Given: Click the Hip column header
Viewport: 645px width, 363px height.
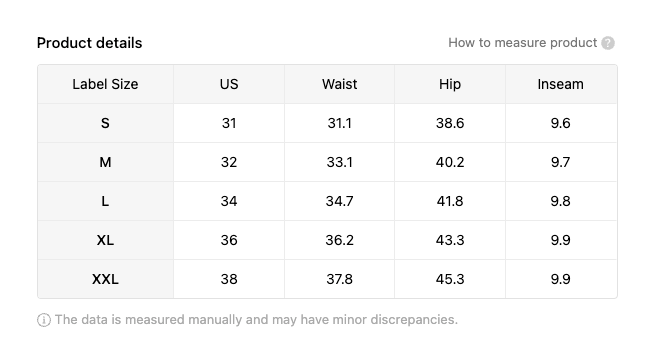Looking at the screenshot, I should point(450,84).
